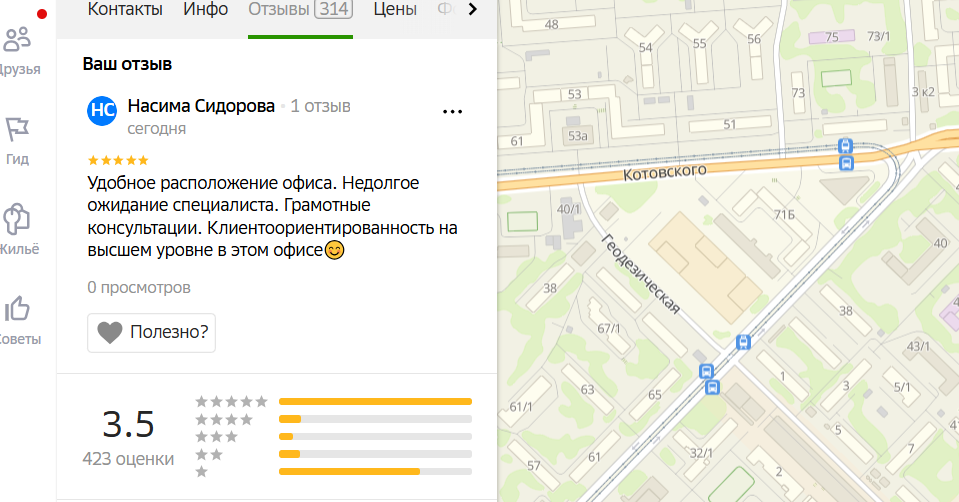Select building 56 on the map
959x502 pixels.
click(x=754, y=39)
